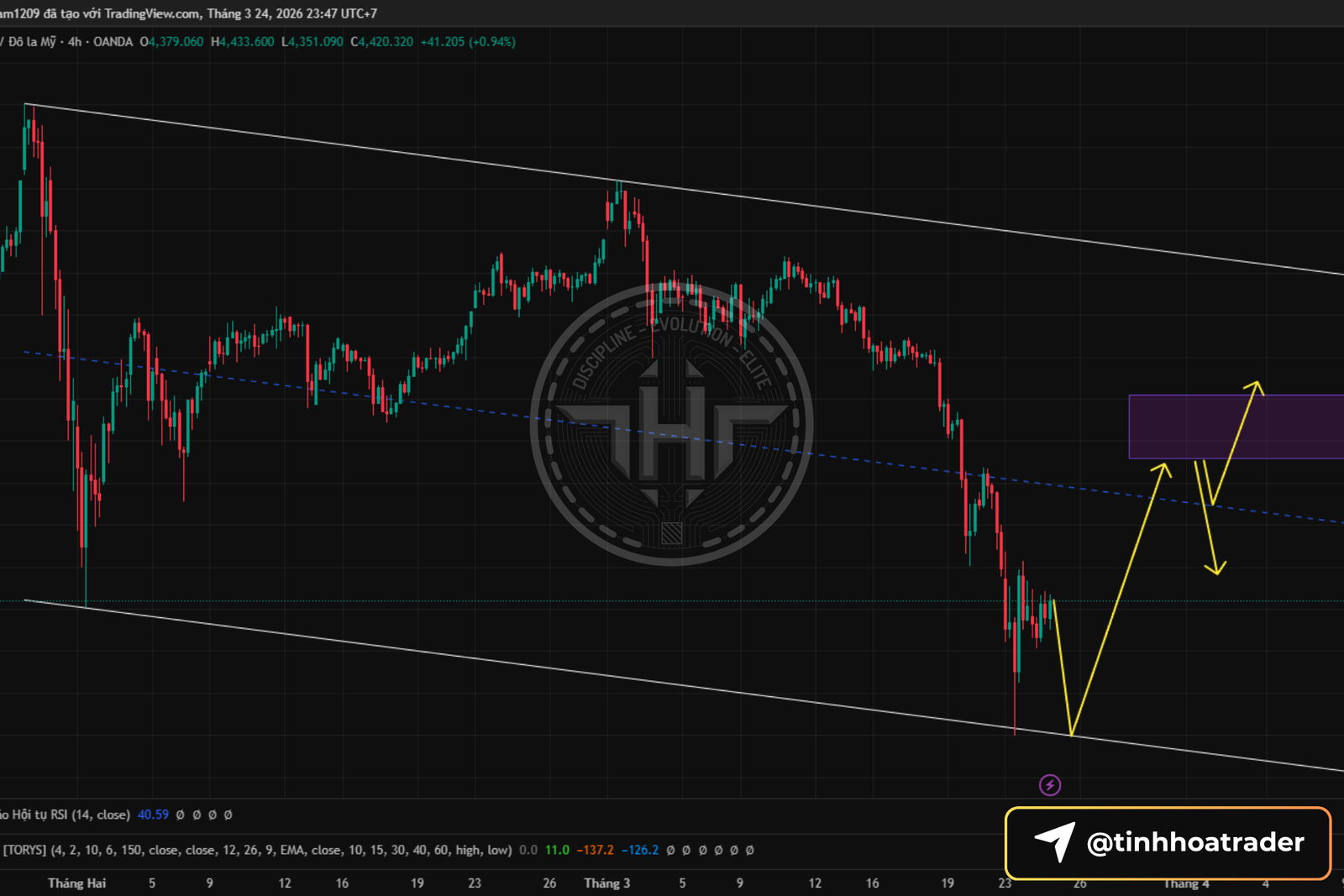Click the +41.205 (+0.94%) change value
This screenshot has width=1344, height=896.
click(x=468, y=41)
